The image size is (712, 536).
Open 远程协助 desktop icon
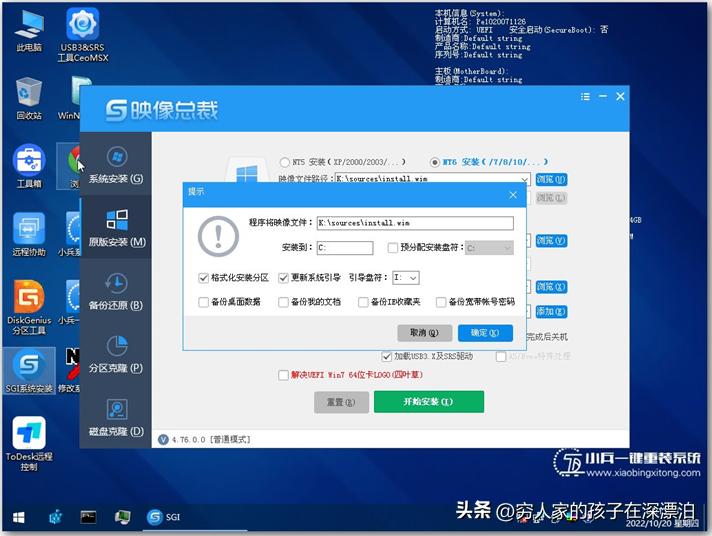(x=29, y=234)
